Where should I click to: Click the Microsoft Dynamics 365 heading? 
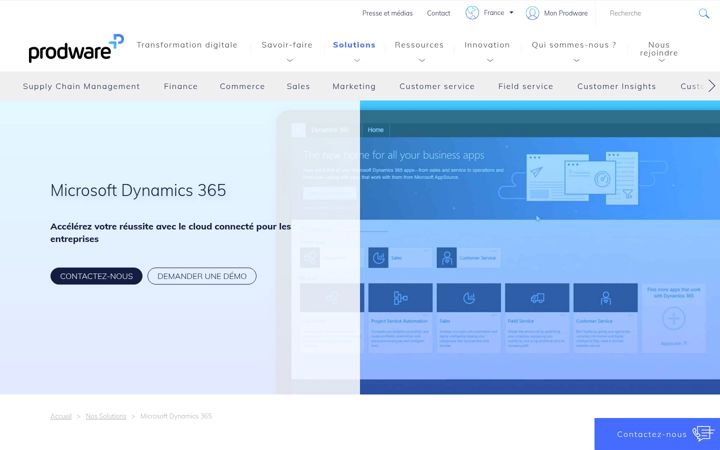138,190
